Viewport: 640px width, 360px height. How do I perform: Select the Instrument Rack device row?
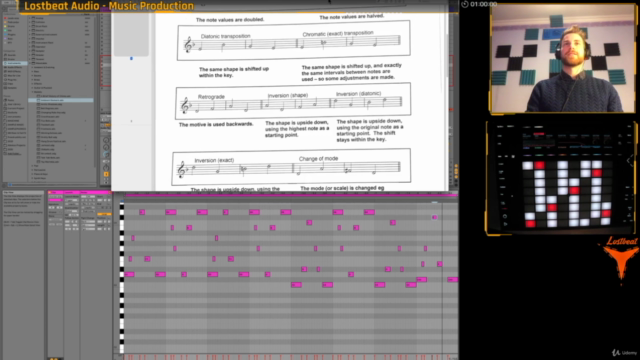tap(61, 42)
